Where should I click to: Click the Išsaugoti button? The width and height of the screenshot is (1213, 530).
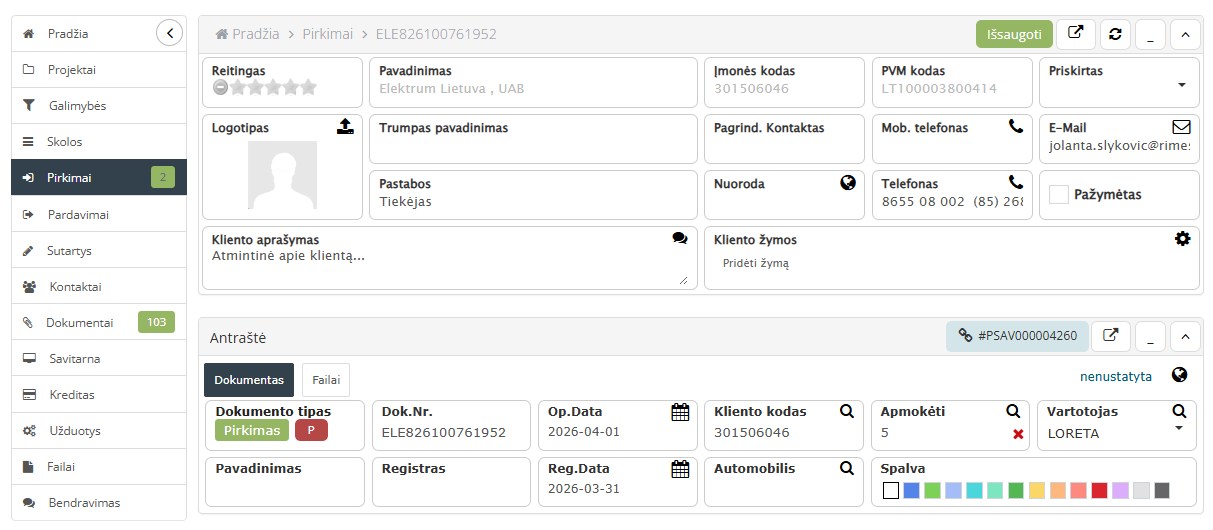[x=1014, y=34]
